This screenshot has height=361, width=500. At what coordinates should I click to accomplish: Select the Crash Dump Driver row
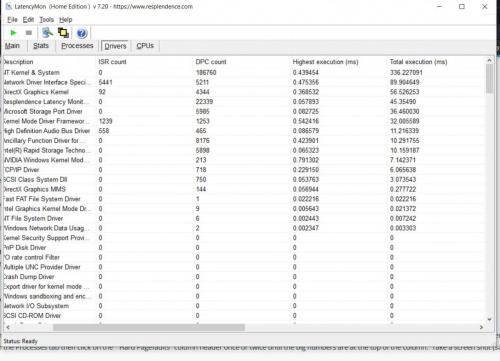[x=244, y=277]
